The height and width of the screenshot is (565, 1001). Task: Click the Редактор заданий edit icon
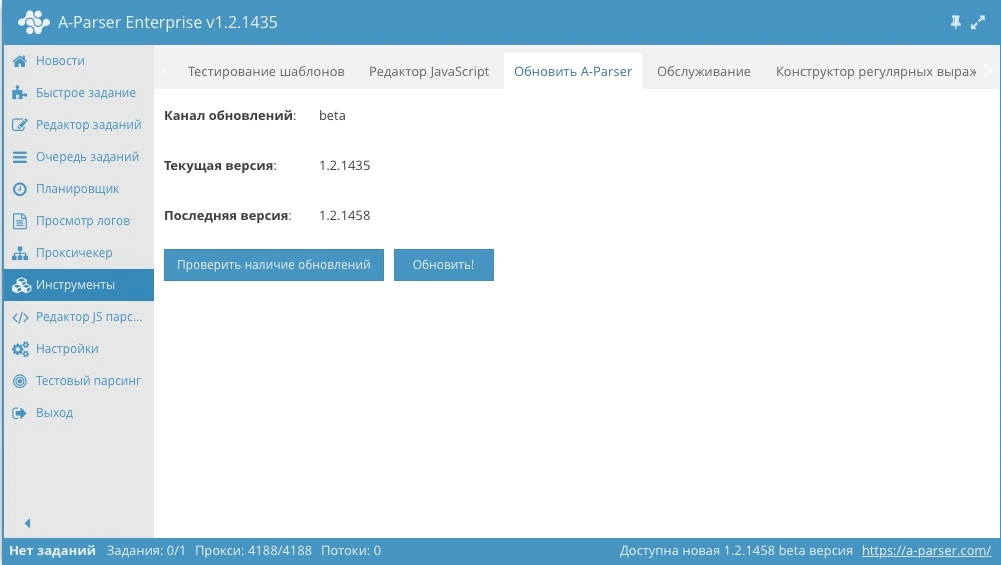[19, 125]
